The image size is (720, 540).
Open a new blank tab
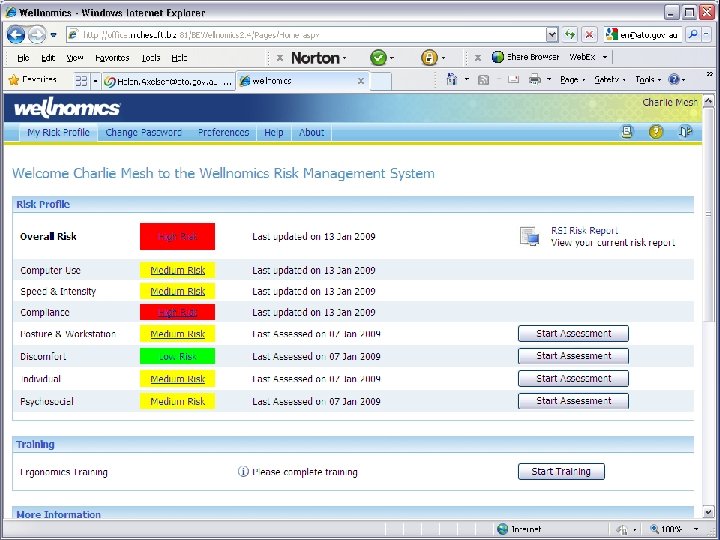(x=381, y=82)
